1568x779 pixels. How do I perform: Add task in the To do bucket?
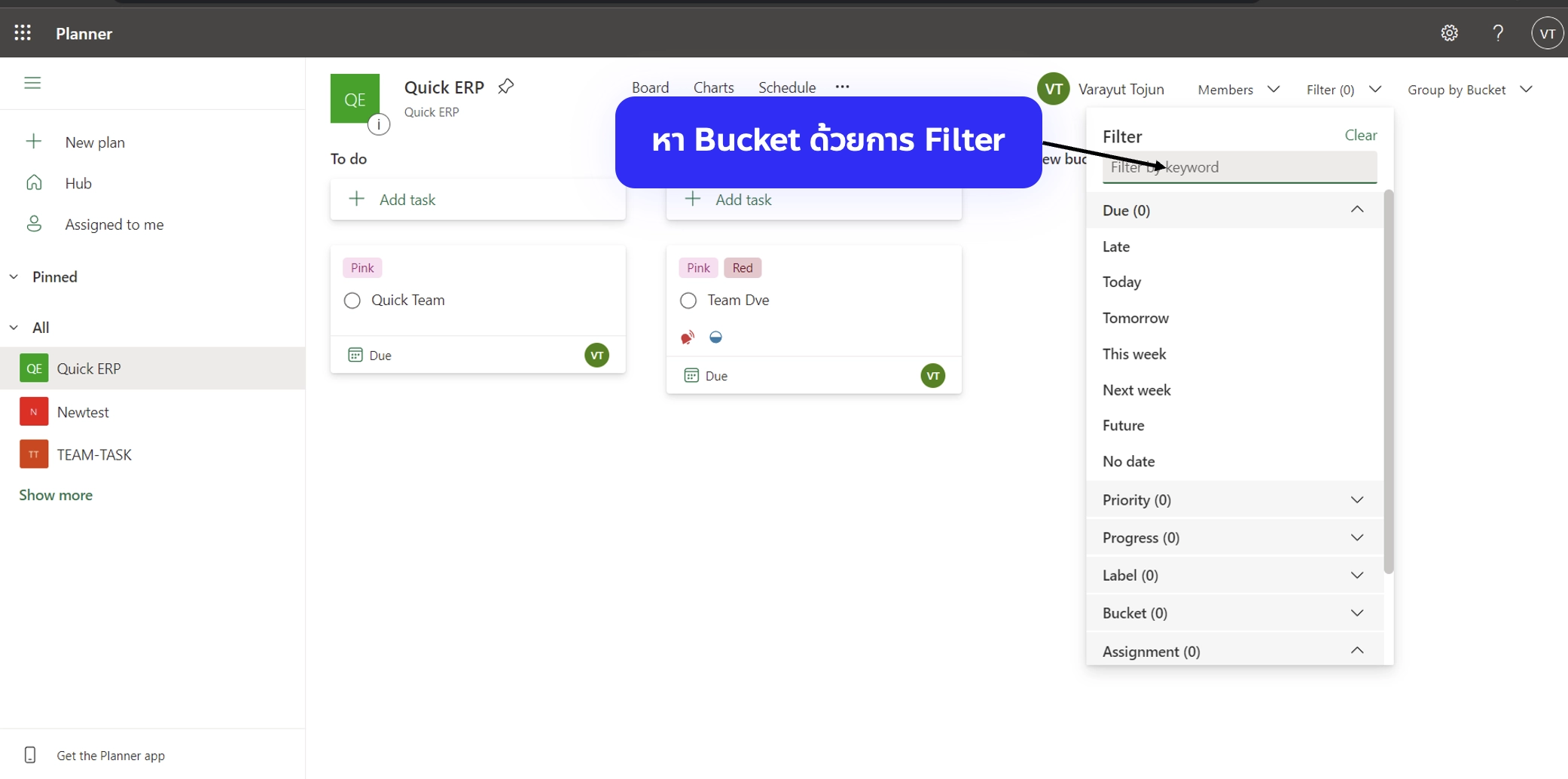tap(477, 200)
